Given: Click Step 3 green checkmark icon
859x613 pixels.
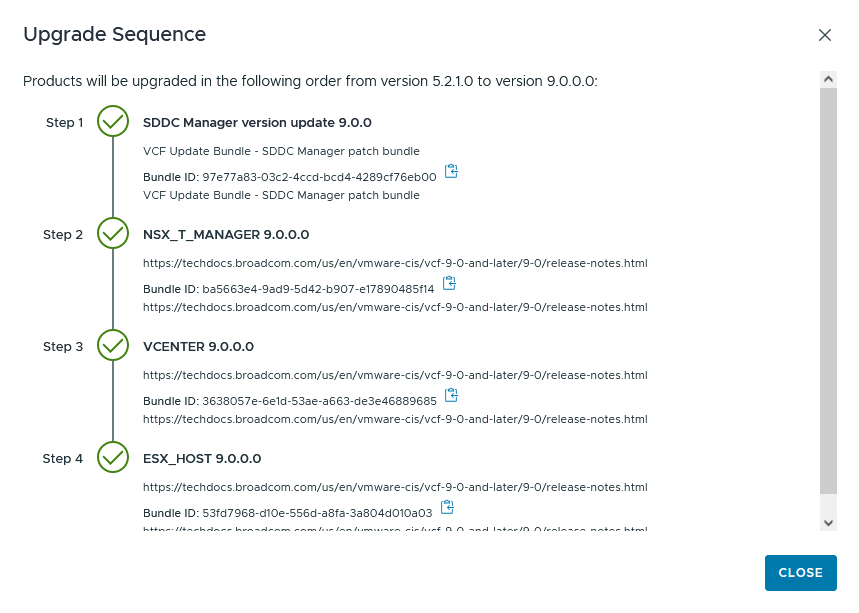Looking at the screenshot, I should click(113, 346).
